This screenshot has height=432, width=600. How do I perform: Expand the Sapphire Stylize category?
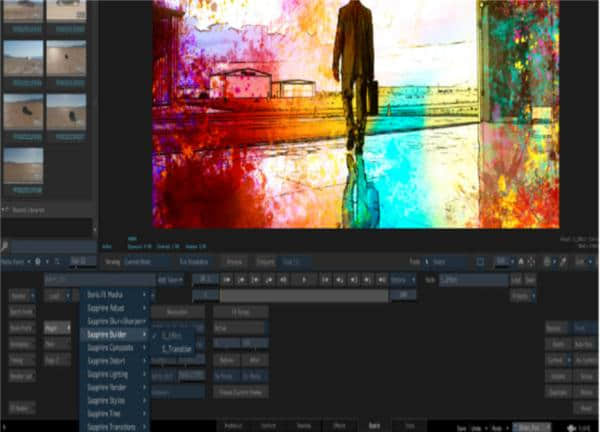coord(111,399)
